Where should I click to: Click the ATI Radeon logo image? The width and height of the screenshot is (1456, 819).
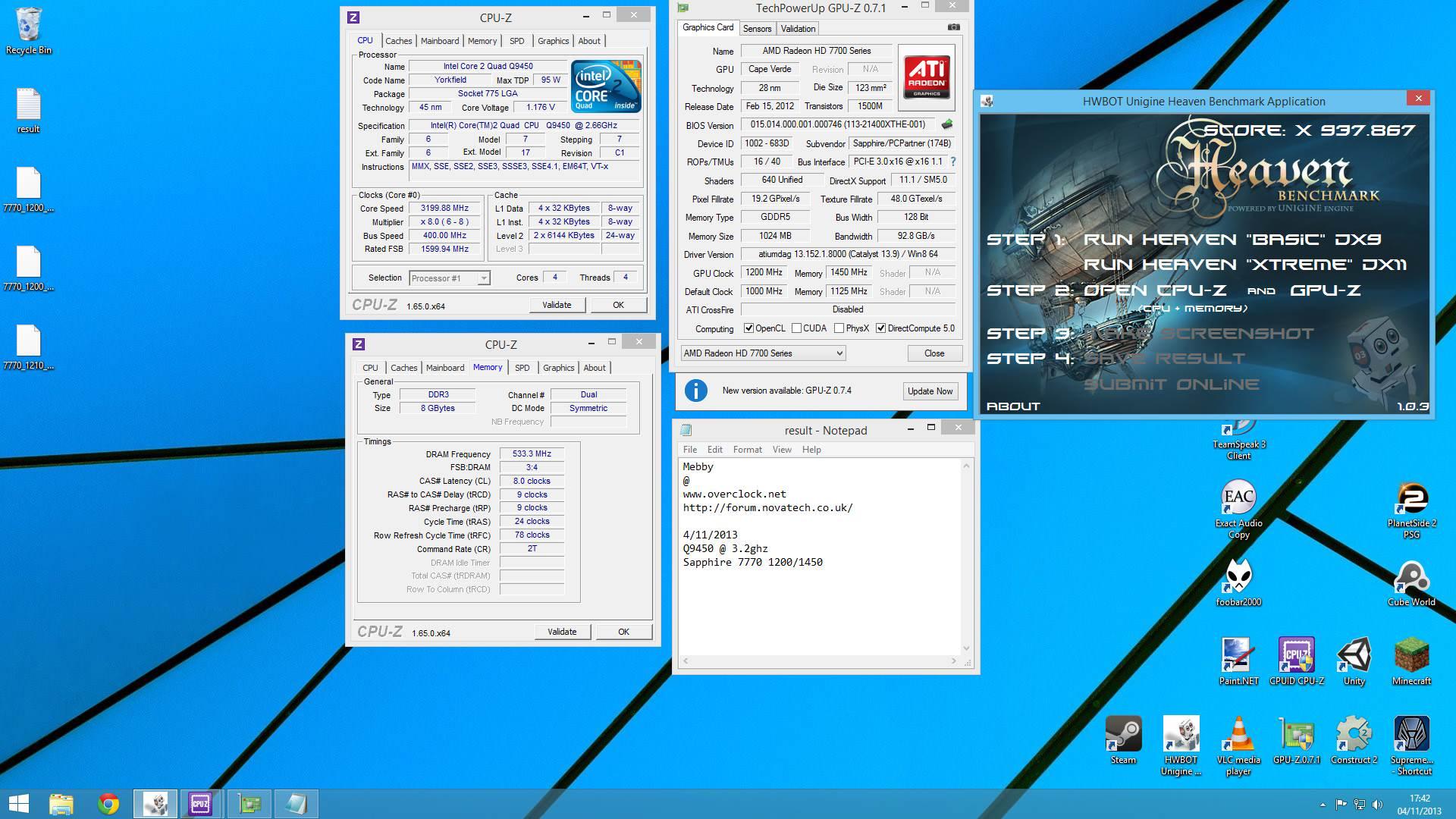926,78
